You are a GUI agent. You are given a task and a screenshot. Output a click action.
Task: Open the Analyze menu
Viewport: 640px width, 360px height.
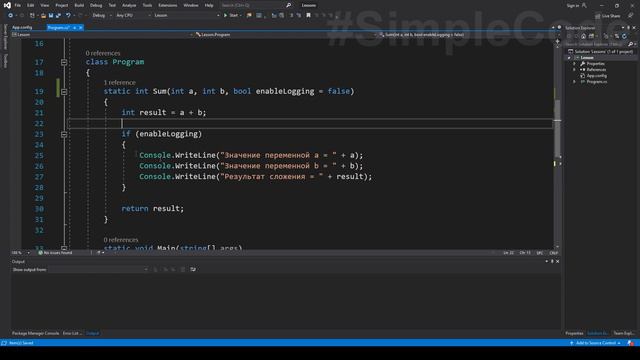[129, 5]
